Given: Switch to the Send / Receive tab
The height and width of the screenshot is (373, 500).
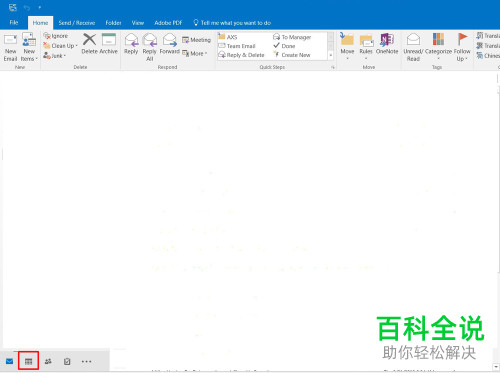Looking at the screenshot, I should [x=77, y=23].
